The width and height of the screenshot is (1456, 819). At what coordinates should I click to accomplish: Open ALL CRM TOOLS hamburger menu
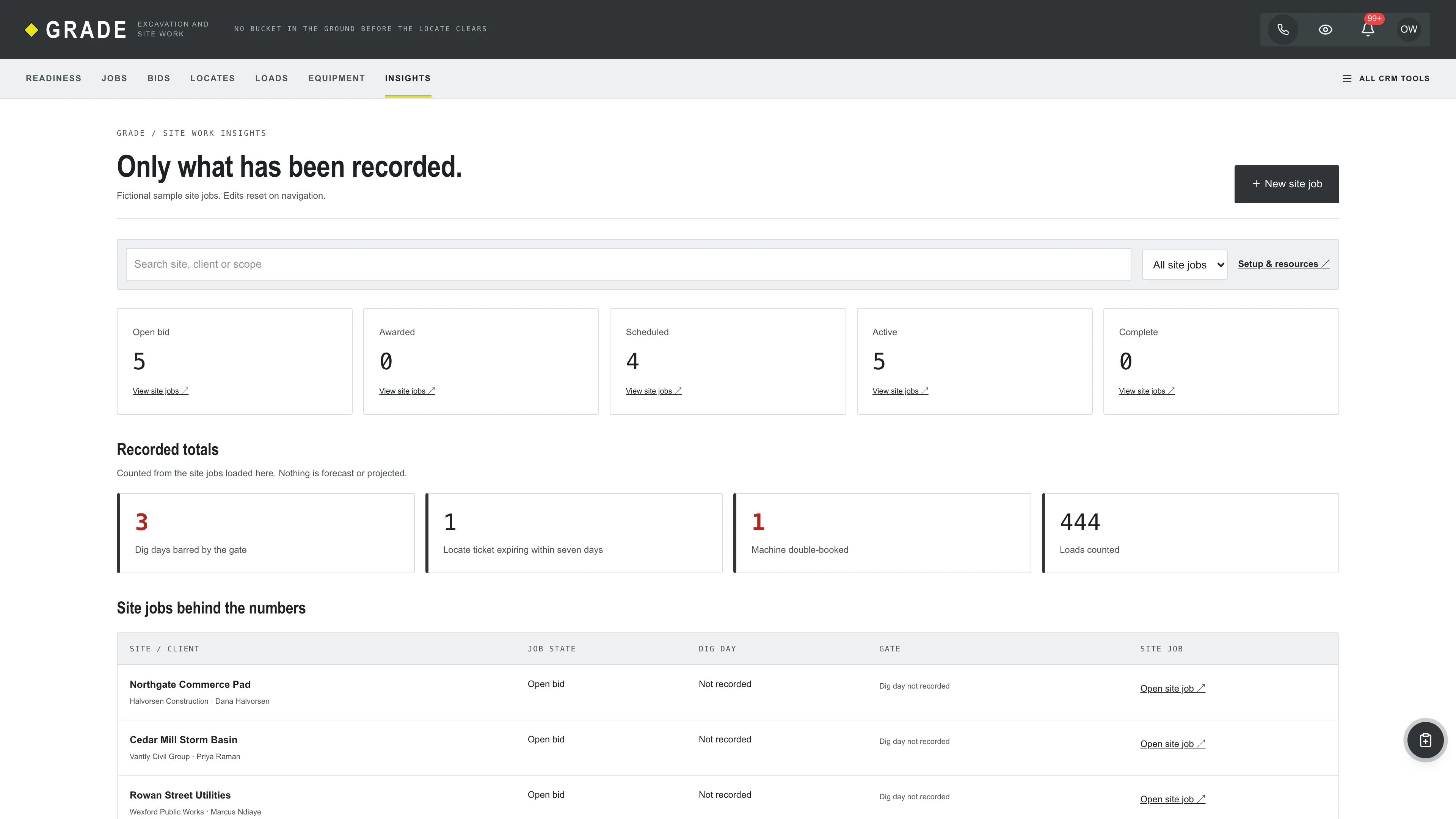pos(1386,78)
